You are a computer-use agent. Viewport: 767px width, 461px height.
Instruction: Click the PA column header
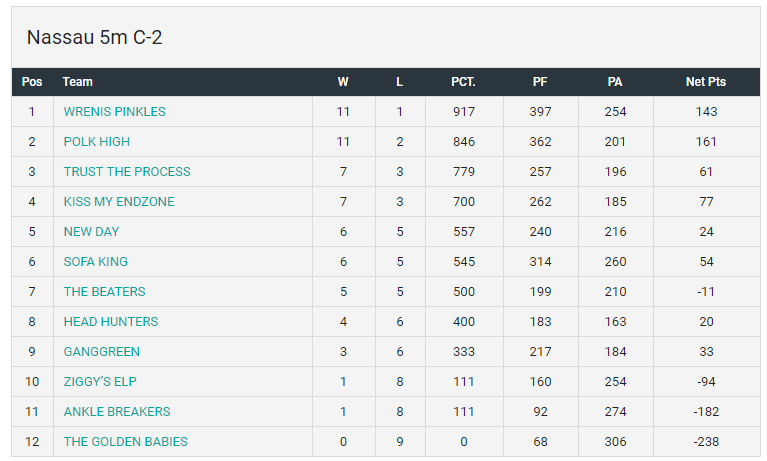coord(615,82)
